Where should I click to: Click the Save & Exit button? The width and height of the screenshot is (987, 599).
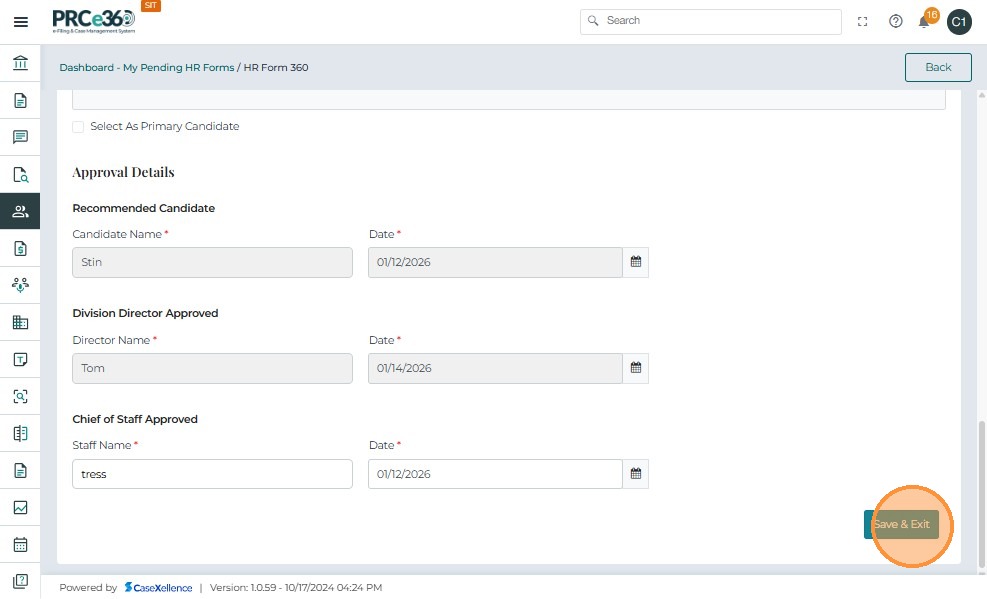[901, 524]
